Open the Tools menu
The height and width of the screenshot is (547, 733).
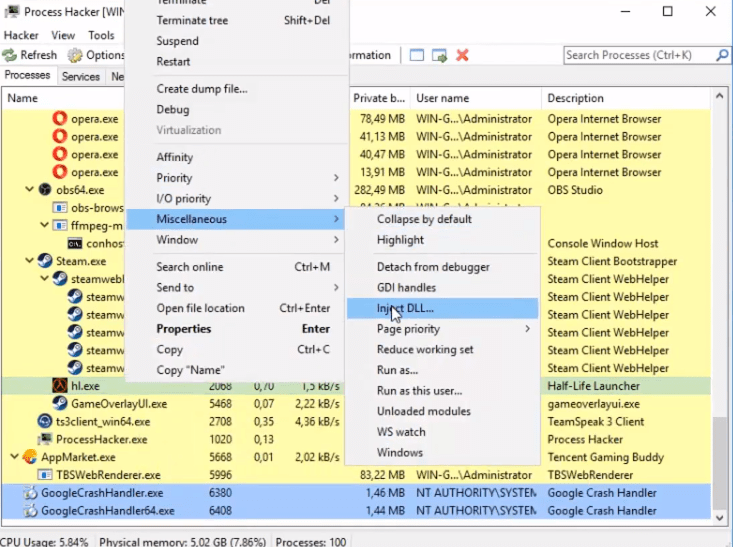click(101, 35)
